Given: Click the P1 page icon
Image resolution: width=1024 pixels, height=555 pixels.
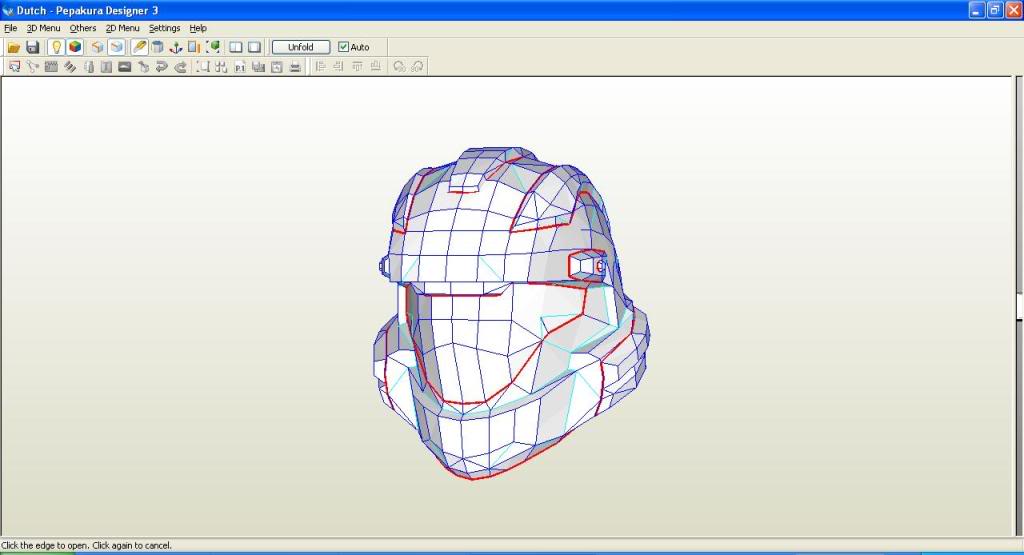Looking at the screenshot, I should coord(240,67).
